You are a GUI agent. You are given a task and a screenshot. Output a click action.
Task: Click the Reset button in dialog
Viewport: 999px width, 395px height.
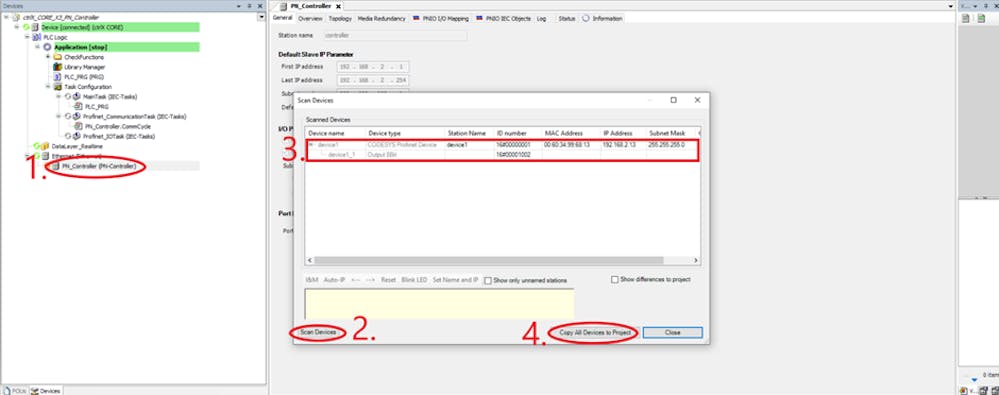[389, 280]
